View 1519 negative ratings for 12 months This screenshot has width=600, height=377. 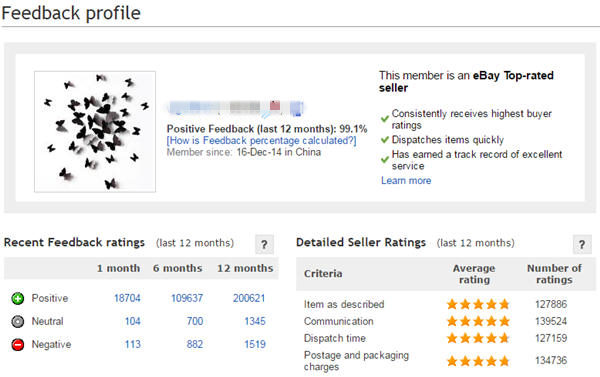click(x=255, y=344)
